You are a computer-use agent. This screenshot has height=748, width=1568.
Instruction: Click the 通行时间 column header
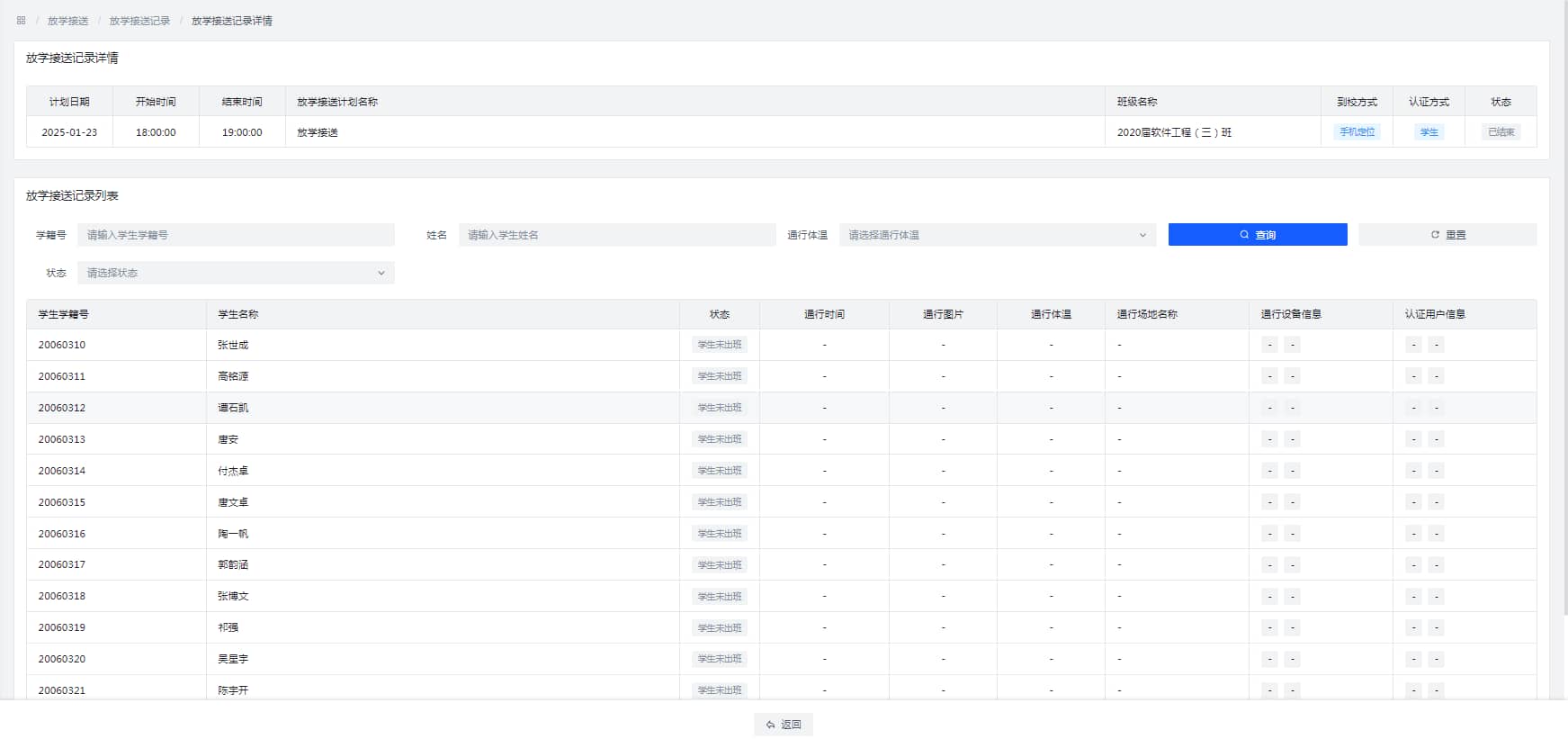click(824, 314)
